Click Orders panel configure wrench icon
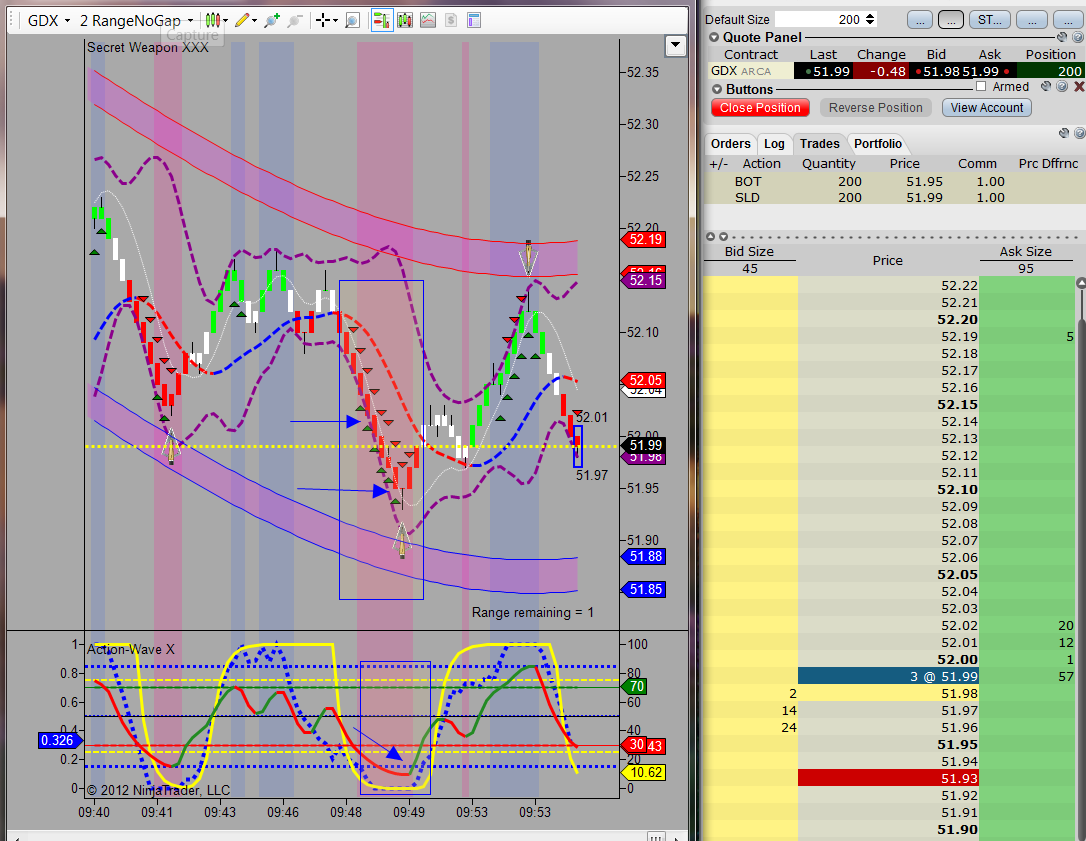 click(x=1064, y=132)
